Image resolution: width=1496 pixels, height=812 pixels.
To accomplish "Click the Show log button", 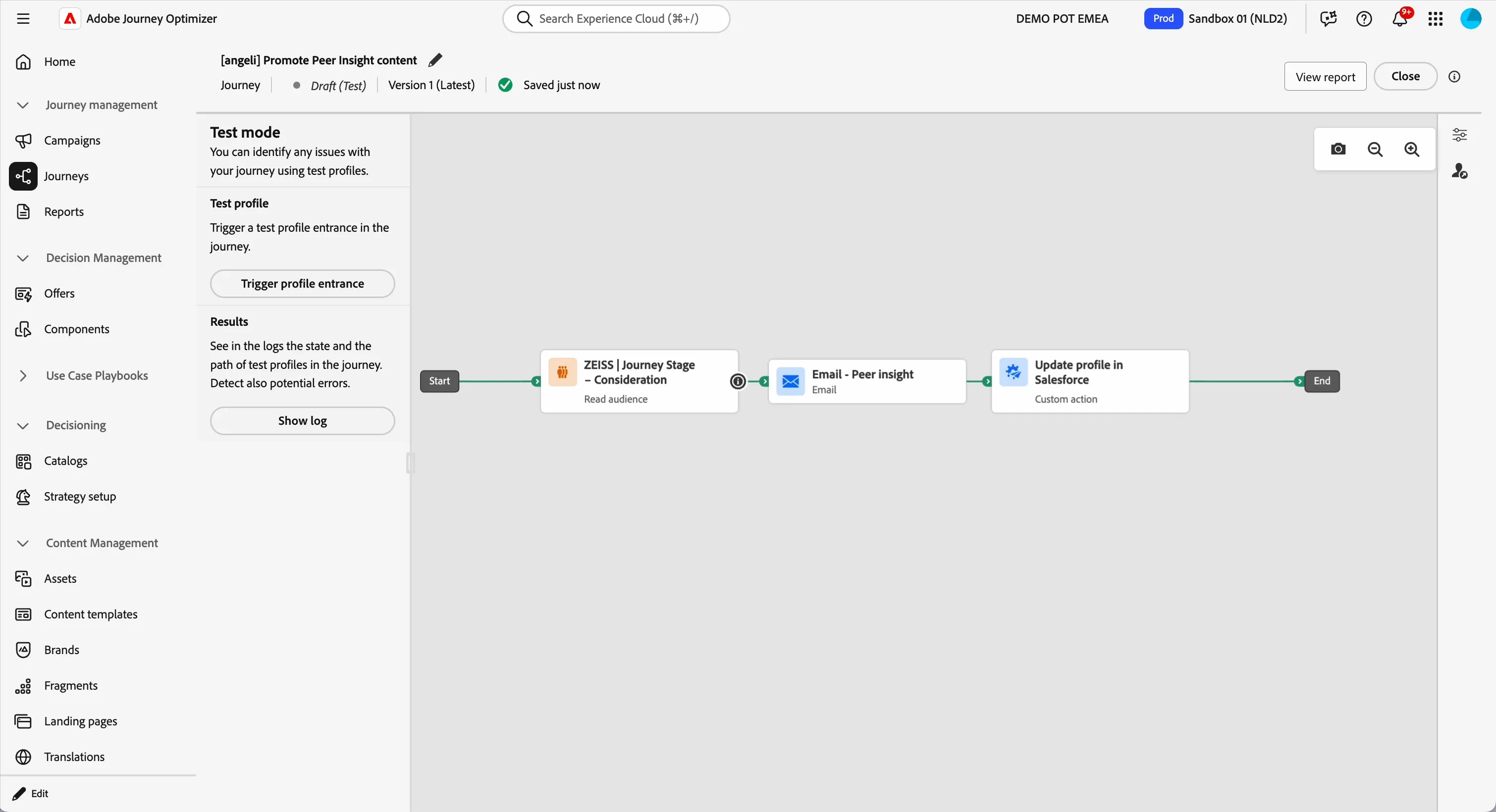I will pyautogui.click(x=303, y=421).
